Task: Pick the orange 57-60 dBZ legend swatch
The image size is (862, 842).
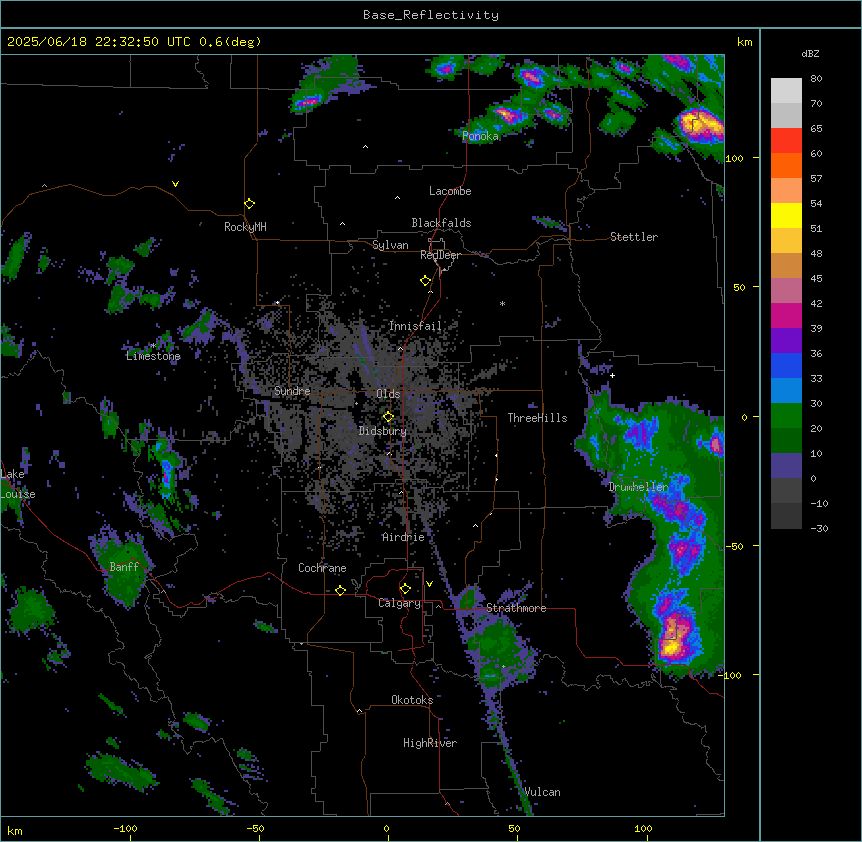Action: point(786,165)
